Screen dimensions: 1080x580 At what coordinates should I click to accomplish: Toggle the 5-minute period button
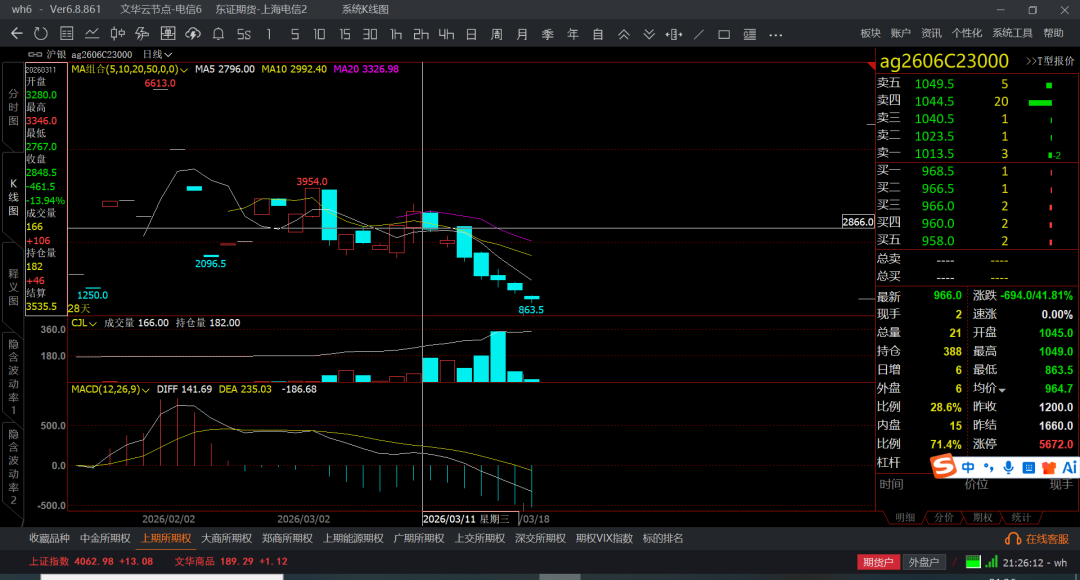coord(294,34)
